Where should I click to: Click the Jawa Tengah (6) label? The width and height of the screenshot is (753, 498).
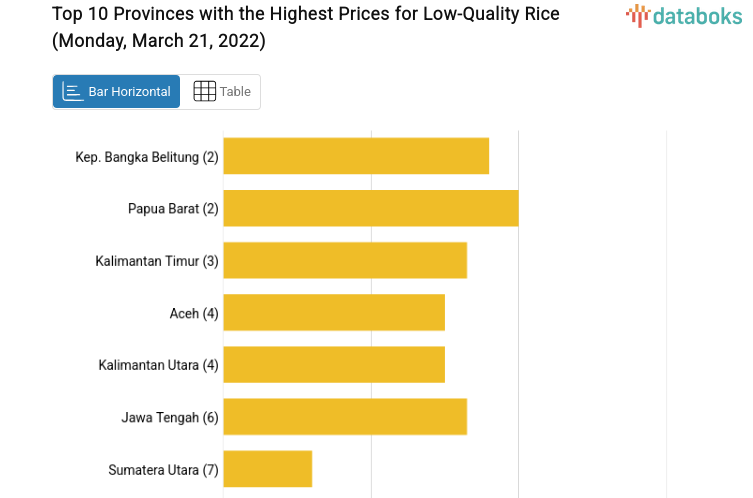point(170,417)
